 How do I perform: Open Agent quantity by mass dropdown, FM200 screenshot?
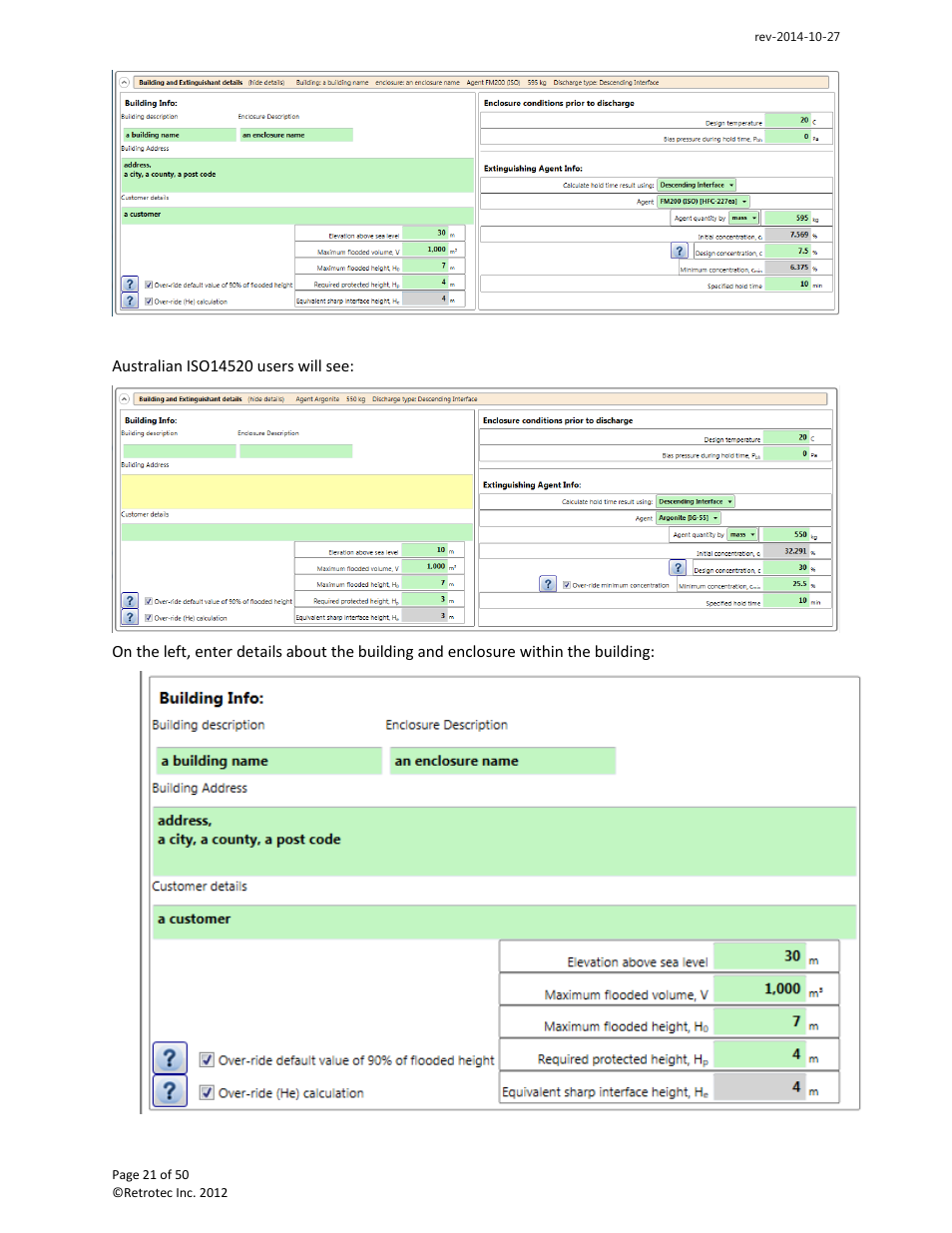point(743,218)
